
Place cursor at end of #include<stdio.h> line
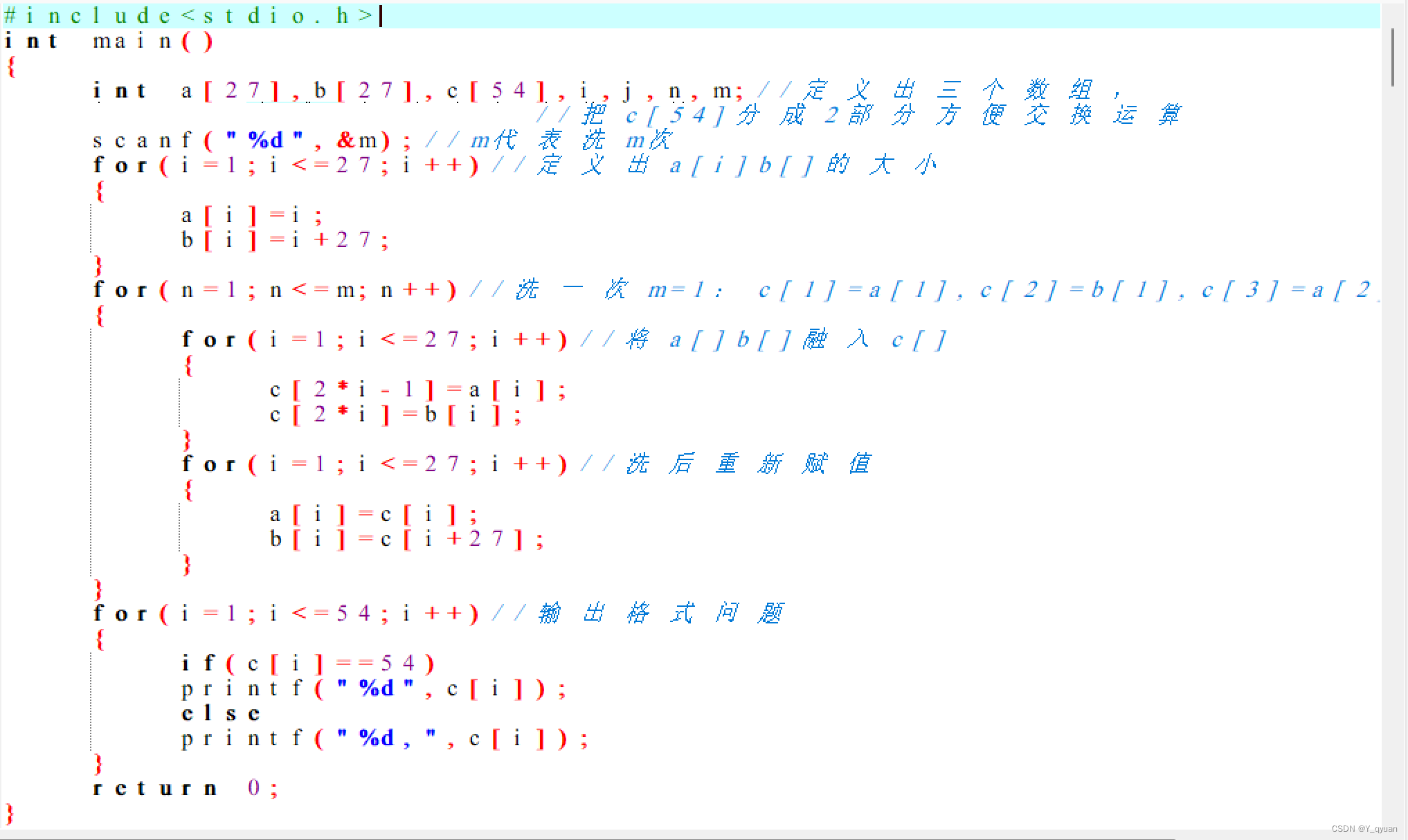[x=379, y=15]
